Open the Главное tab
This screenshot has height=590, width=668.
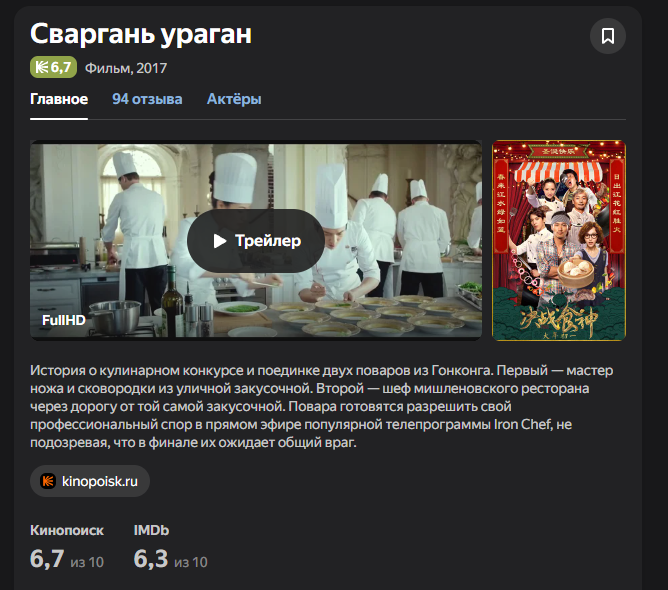[59, 99]
